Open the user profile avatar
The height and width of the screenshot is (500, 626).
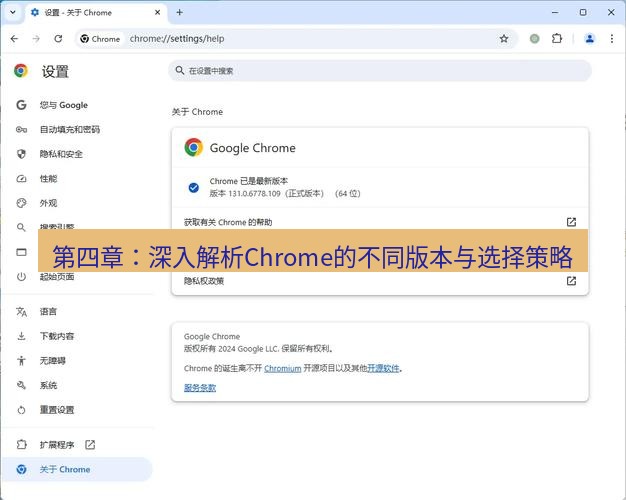(x=590, y=39)
